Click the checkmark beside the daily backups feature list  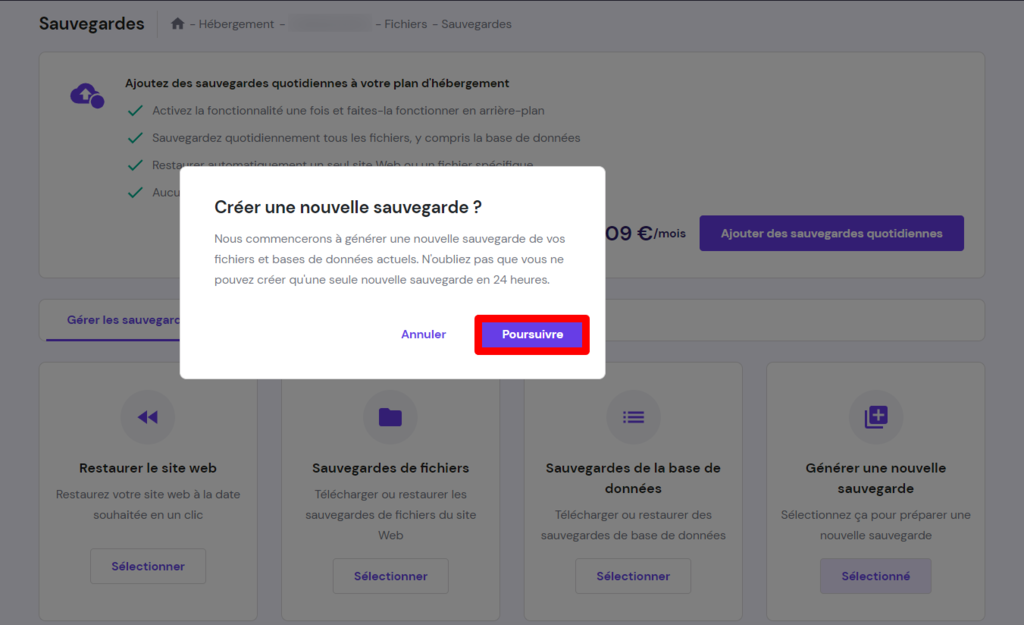coord(135,138)
